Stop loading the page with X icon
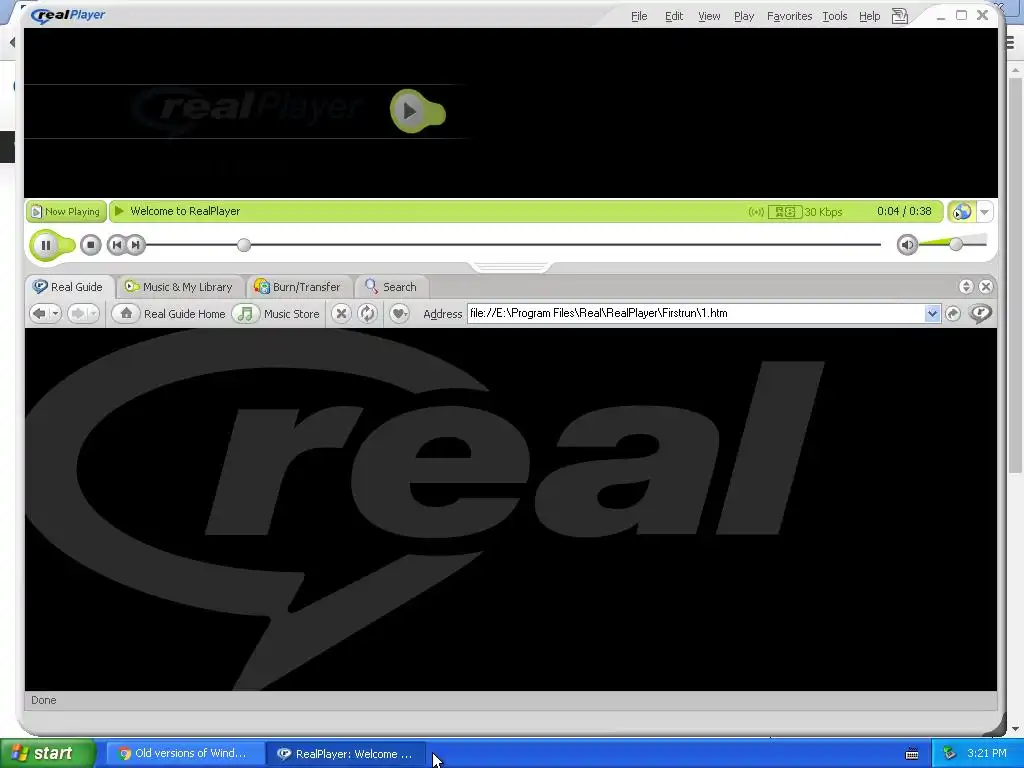 pyautogui.click(x=341, y=313)
